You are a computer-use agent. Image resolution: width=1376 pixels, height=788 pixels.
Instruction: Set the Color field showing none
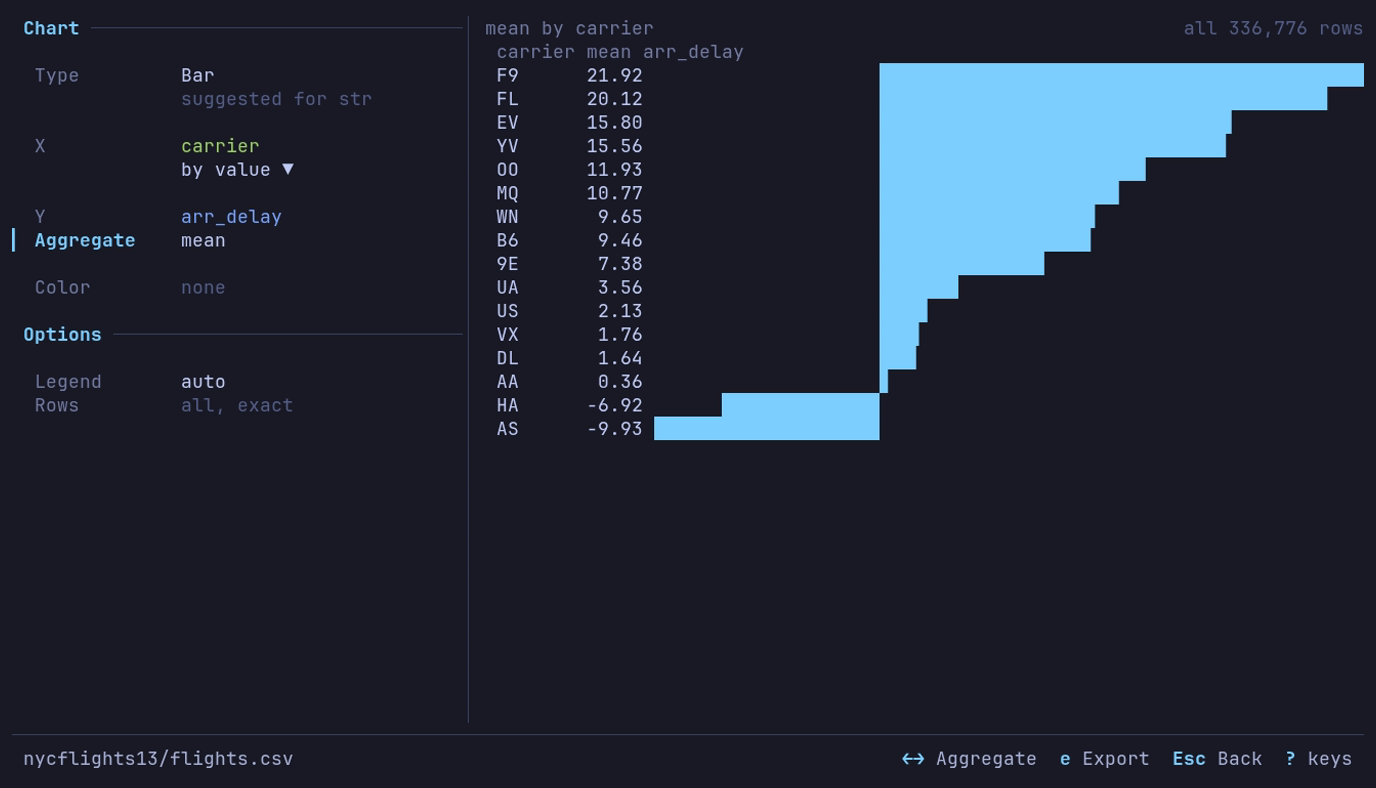203,288
